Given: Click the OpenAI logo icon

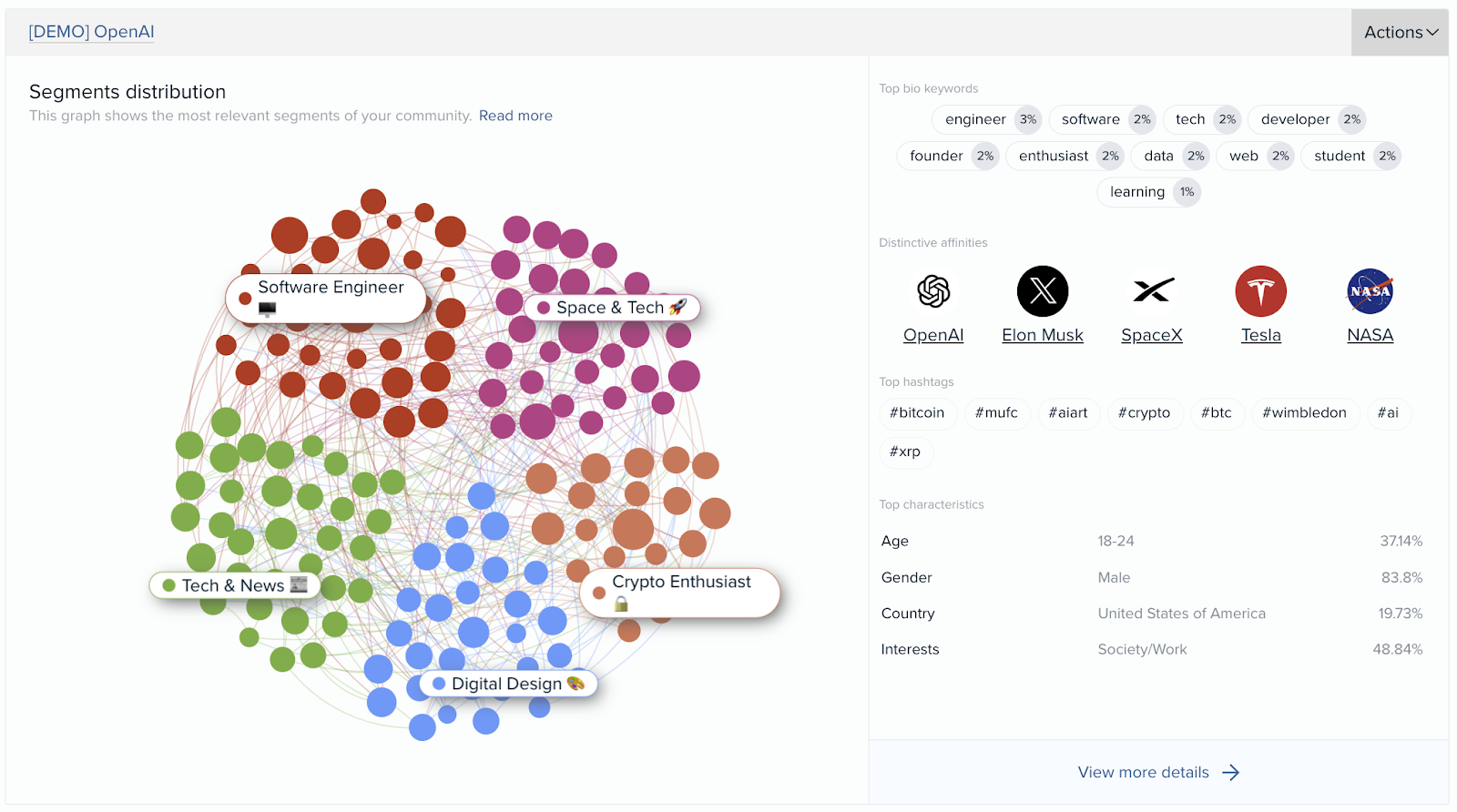Looking at the screenshot, I should click(x=933, y=291).
